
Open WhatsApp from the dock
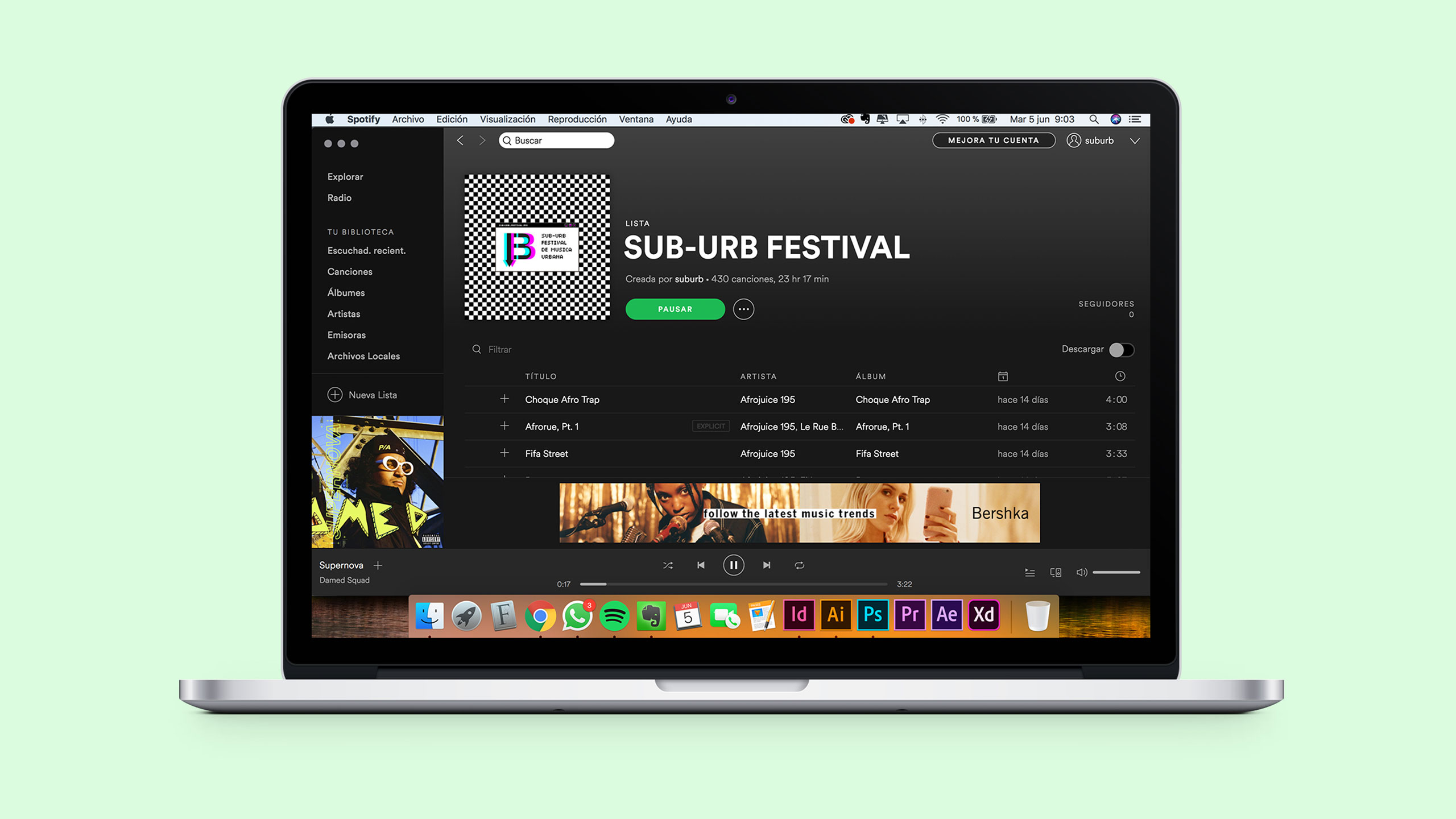point(577,615)
